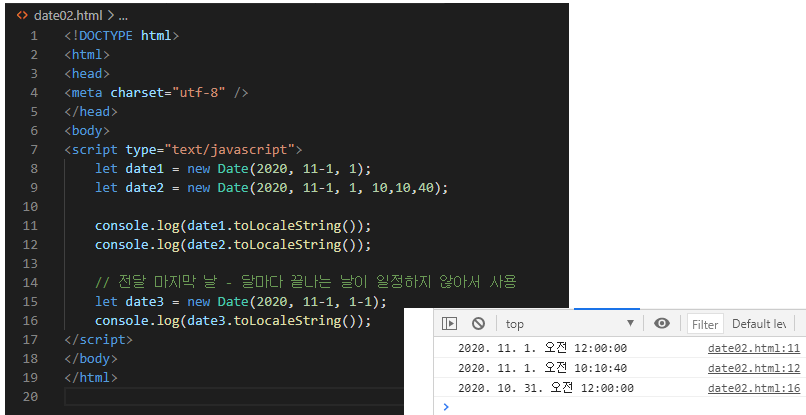Image resolution: width=806 pixels, height=415 pixels.
Task: Click line number 15 in the gutter
Action: point(30,301)
